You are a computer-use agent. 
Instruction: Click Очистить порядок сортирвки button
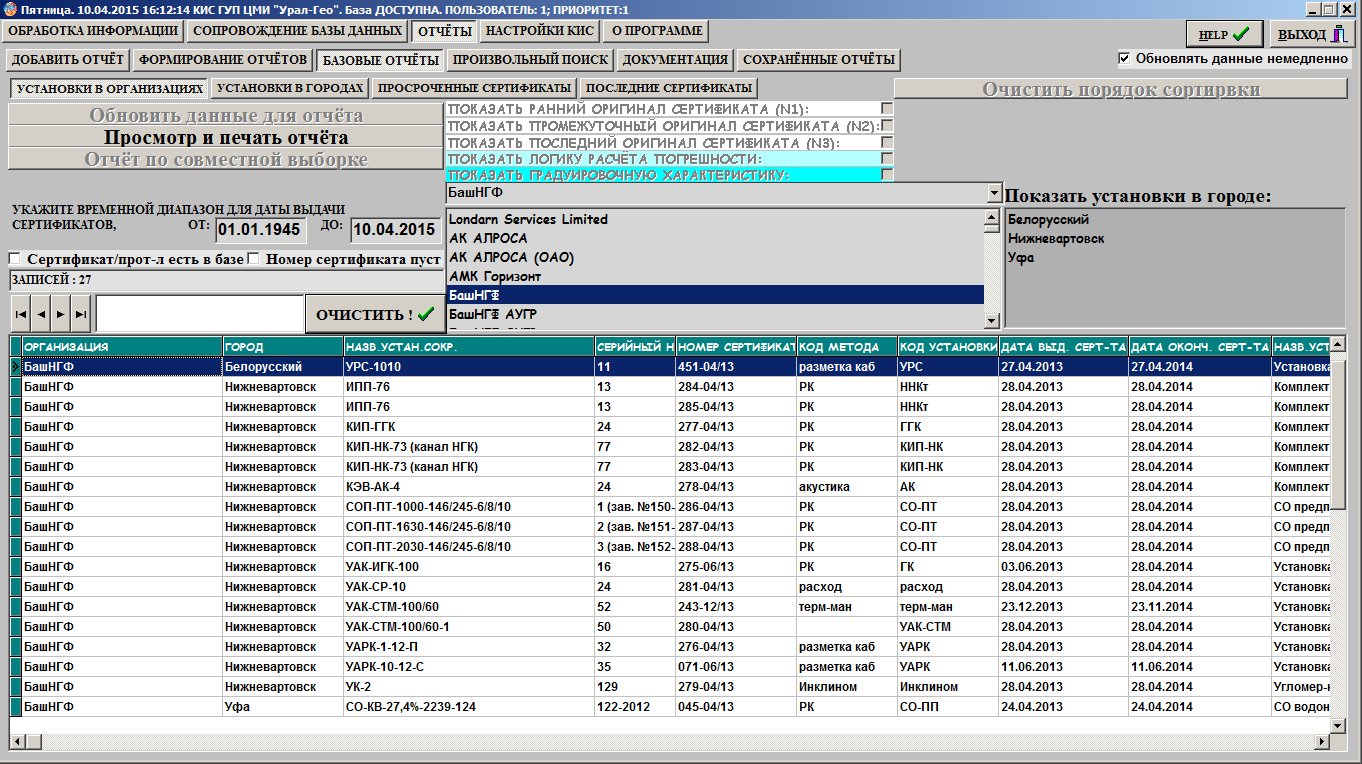[x=1121, y=89]
